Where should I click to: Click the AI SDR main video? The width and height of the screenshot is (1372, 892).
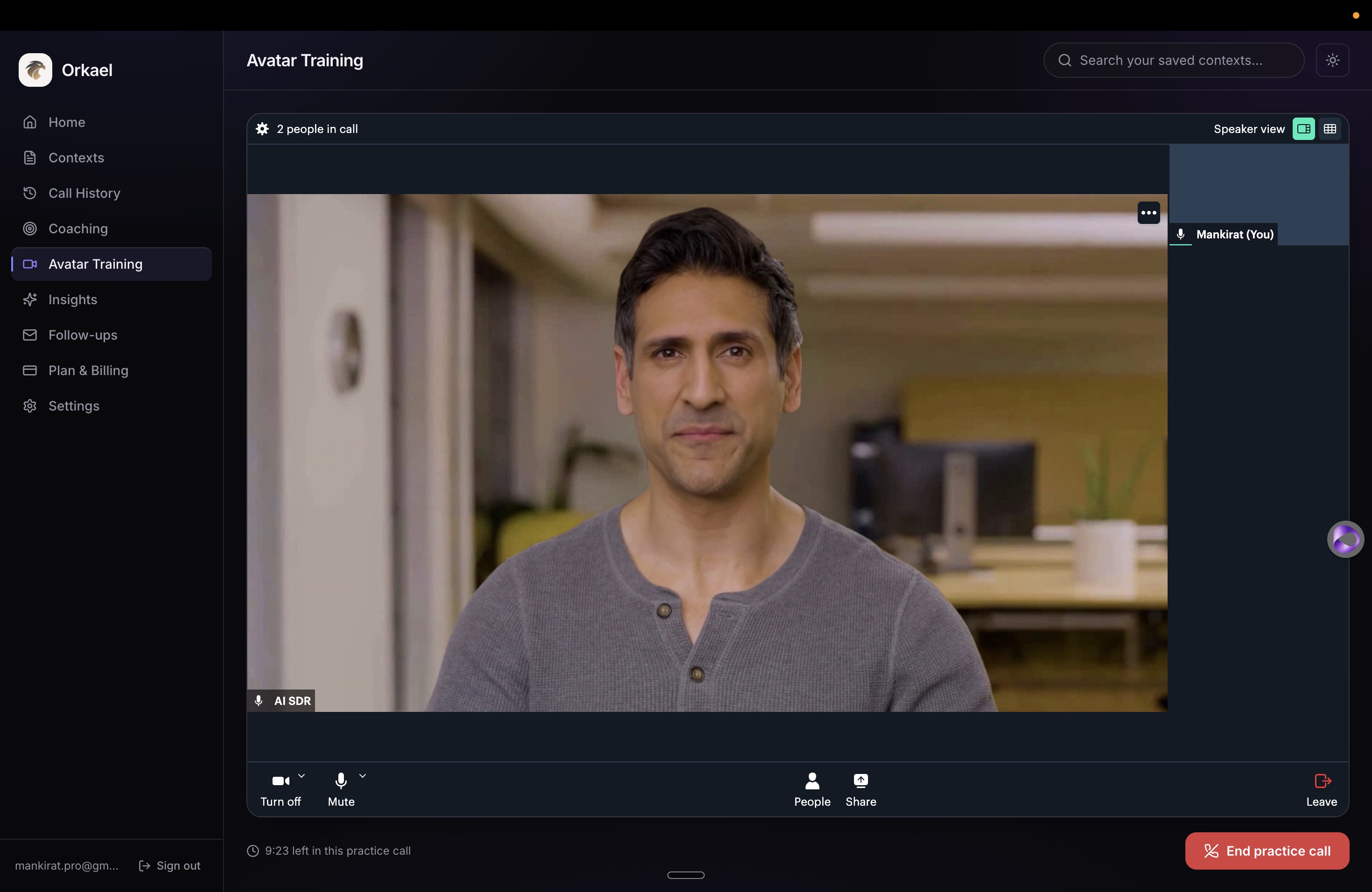tap(707, 453)
